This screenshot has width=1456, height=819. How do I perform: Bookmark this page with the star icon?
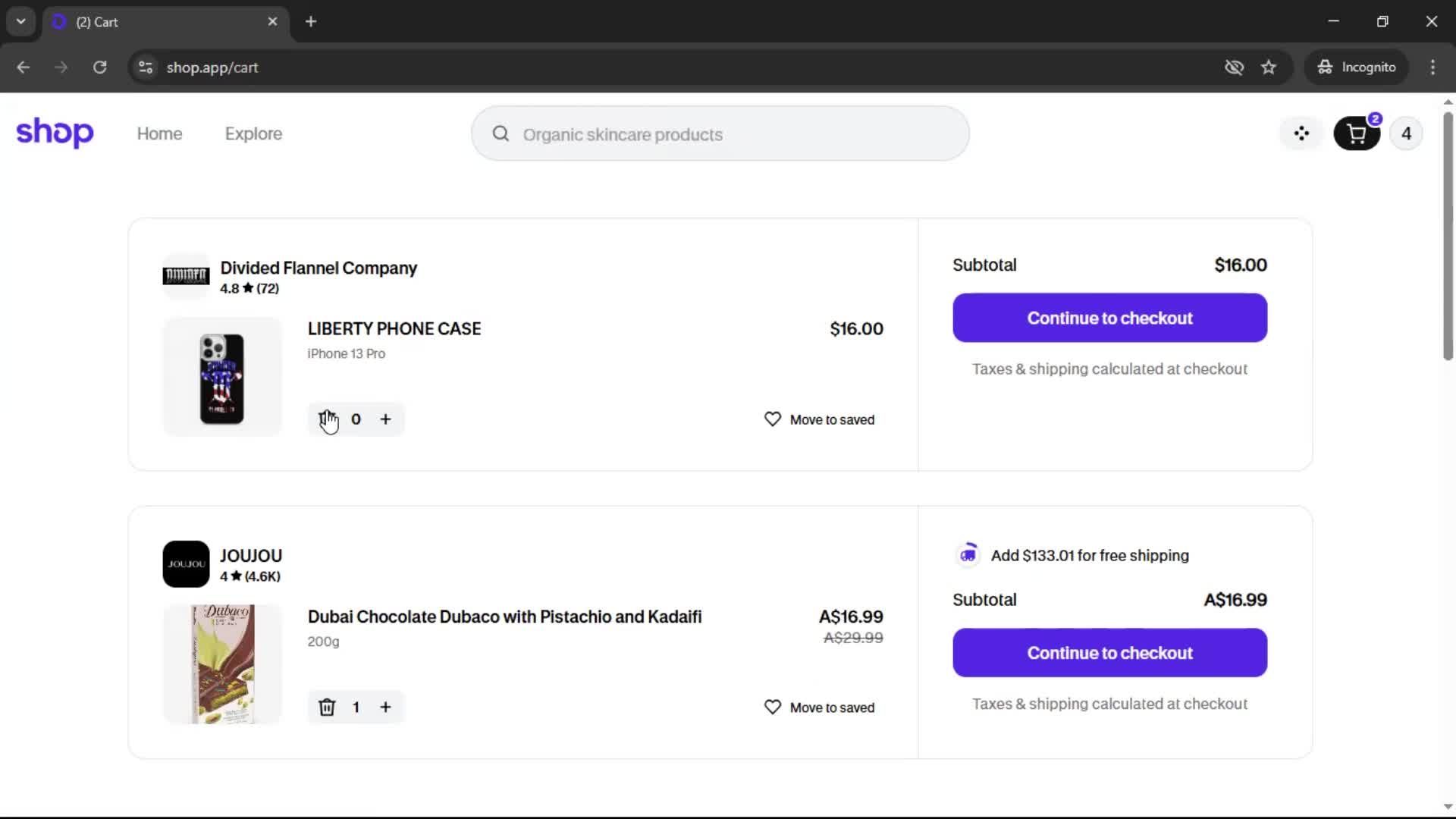click(x=1269, y=67)
